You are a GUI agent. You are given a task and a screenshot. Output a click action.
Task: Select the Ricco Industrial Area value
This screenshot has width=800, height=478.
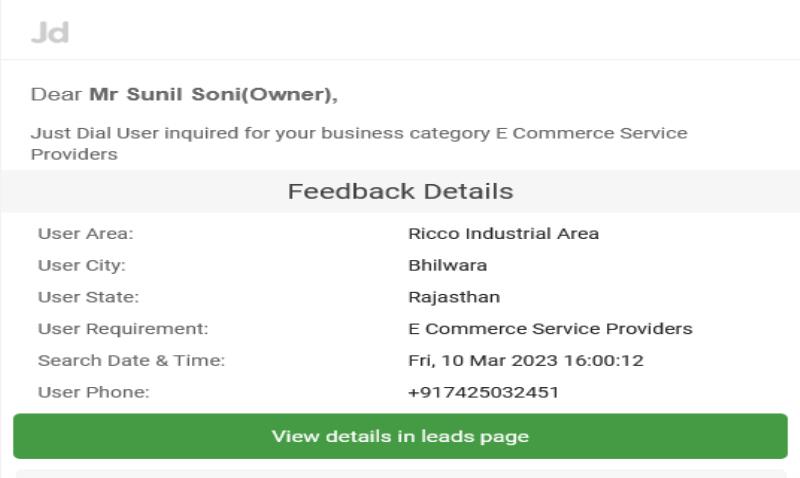tap(504, 234)
